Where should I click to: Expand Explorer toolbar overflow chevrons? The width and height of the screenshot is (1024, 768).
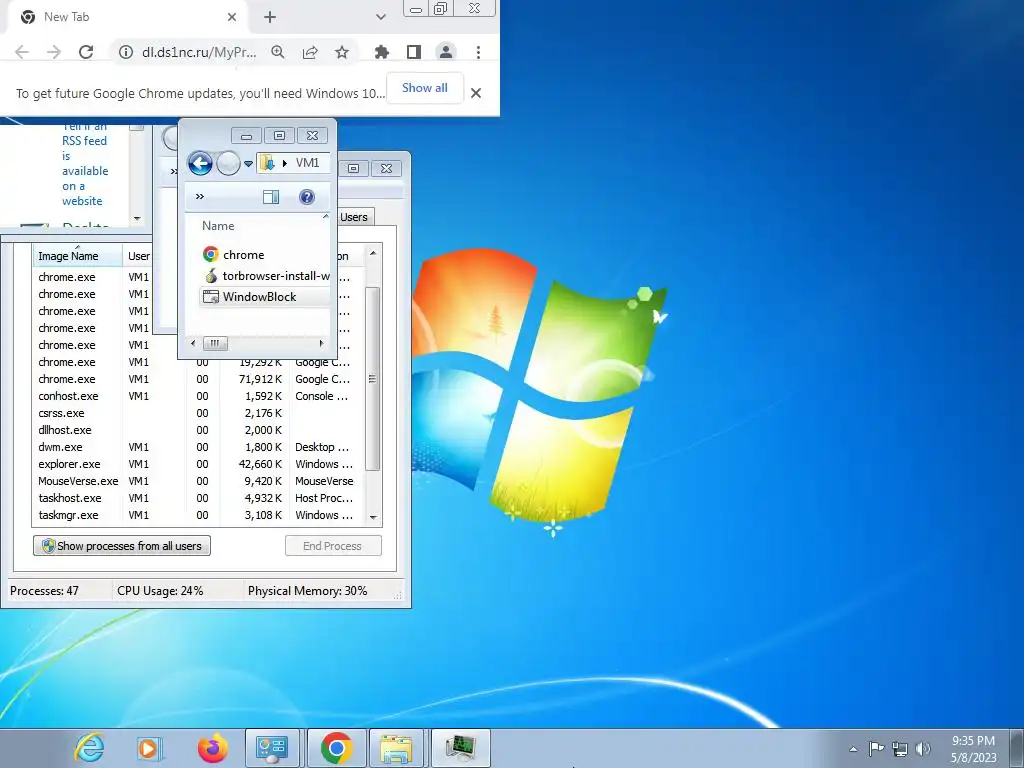(200, 197)
